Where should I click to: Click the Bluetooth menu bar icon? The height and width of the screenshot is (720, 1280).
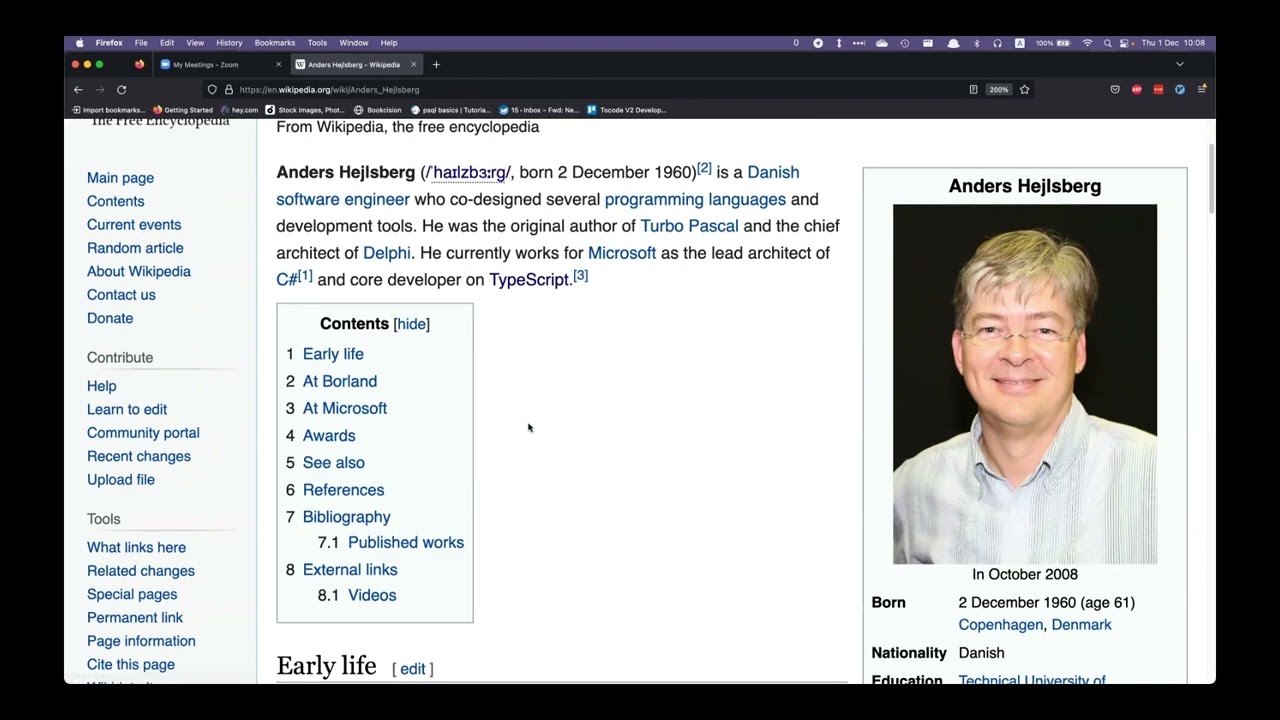point(977,43)
